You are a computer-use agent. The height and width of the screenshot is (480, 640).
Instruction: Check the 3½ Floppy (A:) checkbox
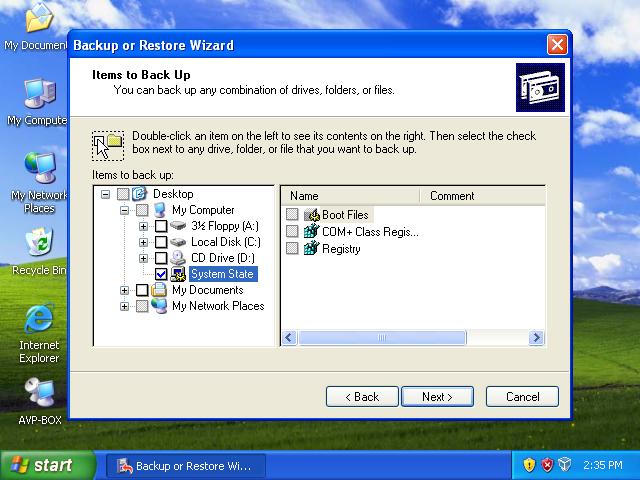(x=161, y=226)
